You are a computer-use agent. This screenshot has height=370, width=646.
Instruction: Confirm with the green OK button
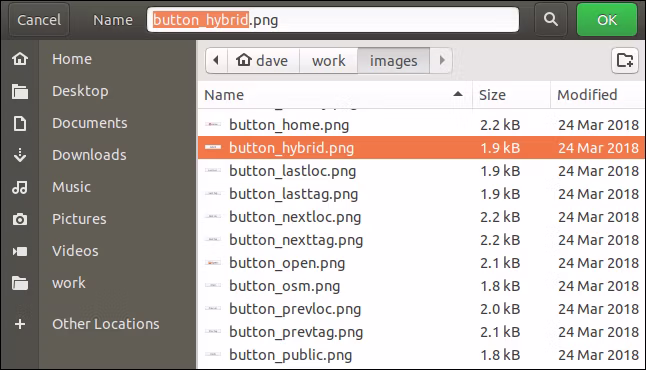click(x=607, y=20)
